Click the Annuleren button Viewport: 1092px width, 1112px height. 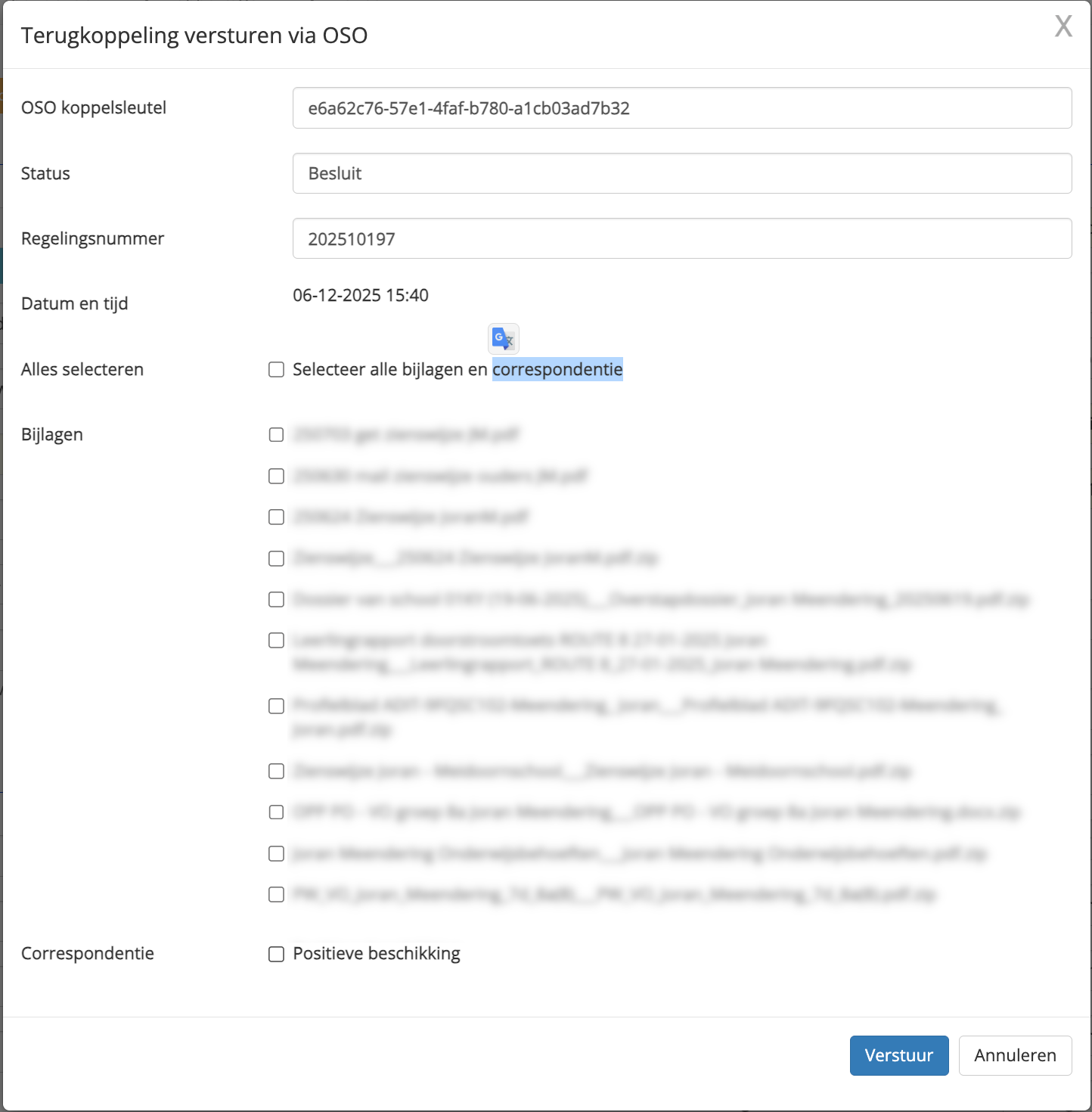[1015, 1055]
